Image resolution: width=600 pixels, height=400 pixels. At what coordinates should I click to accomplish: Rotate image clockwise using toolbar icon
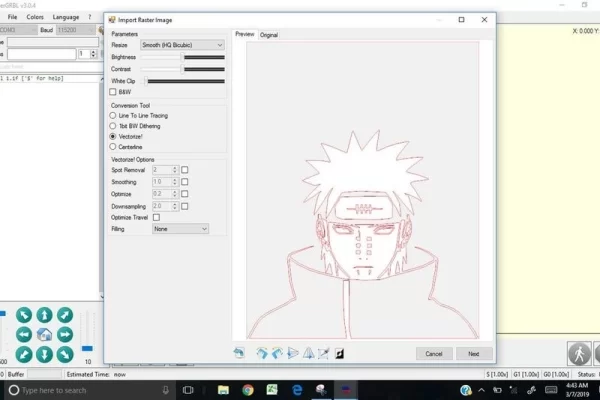[x=262, y=353]
